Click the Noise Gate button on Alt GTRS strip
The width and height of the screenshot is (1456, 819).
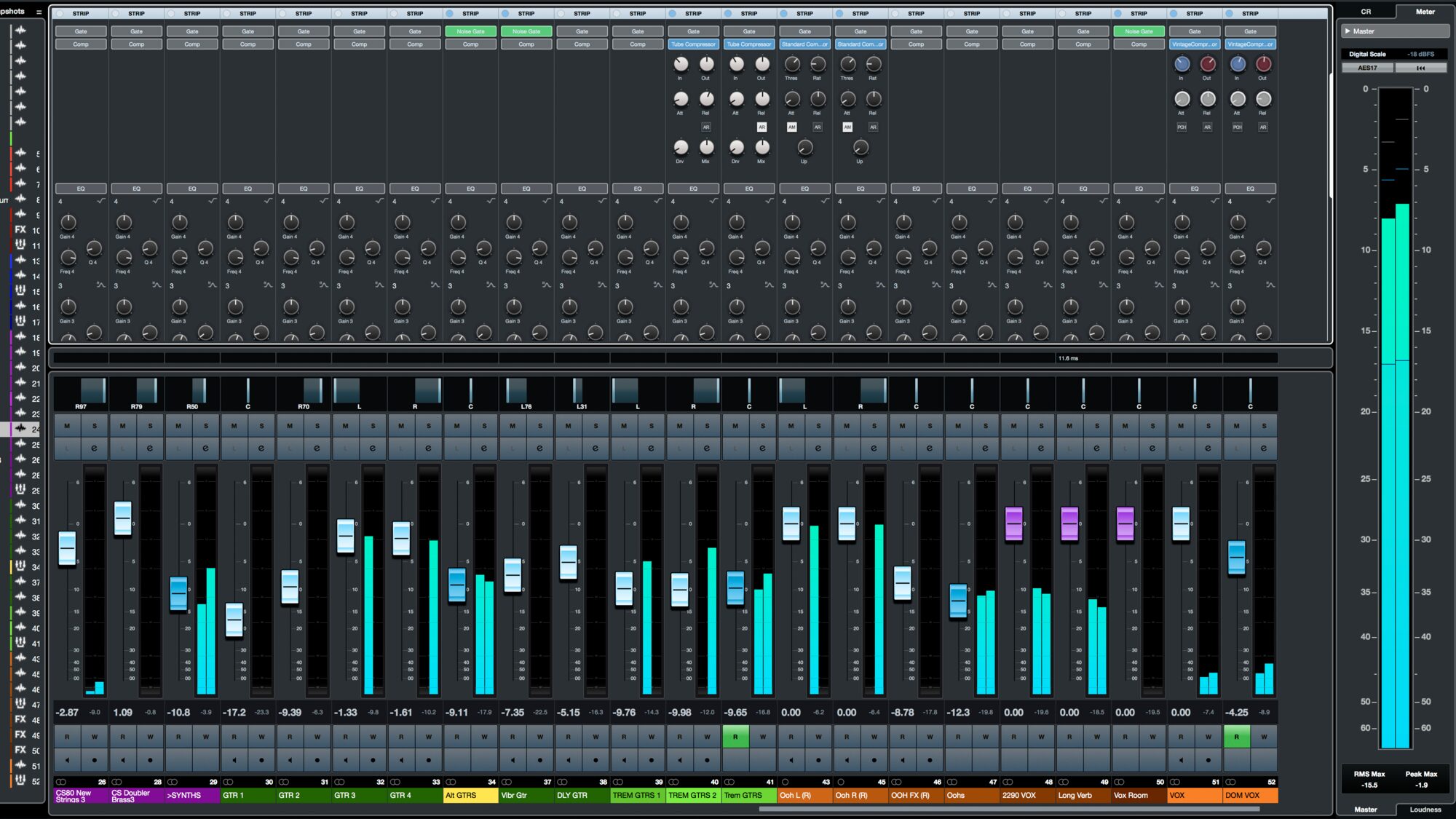(470, 31)
